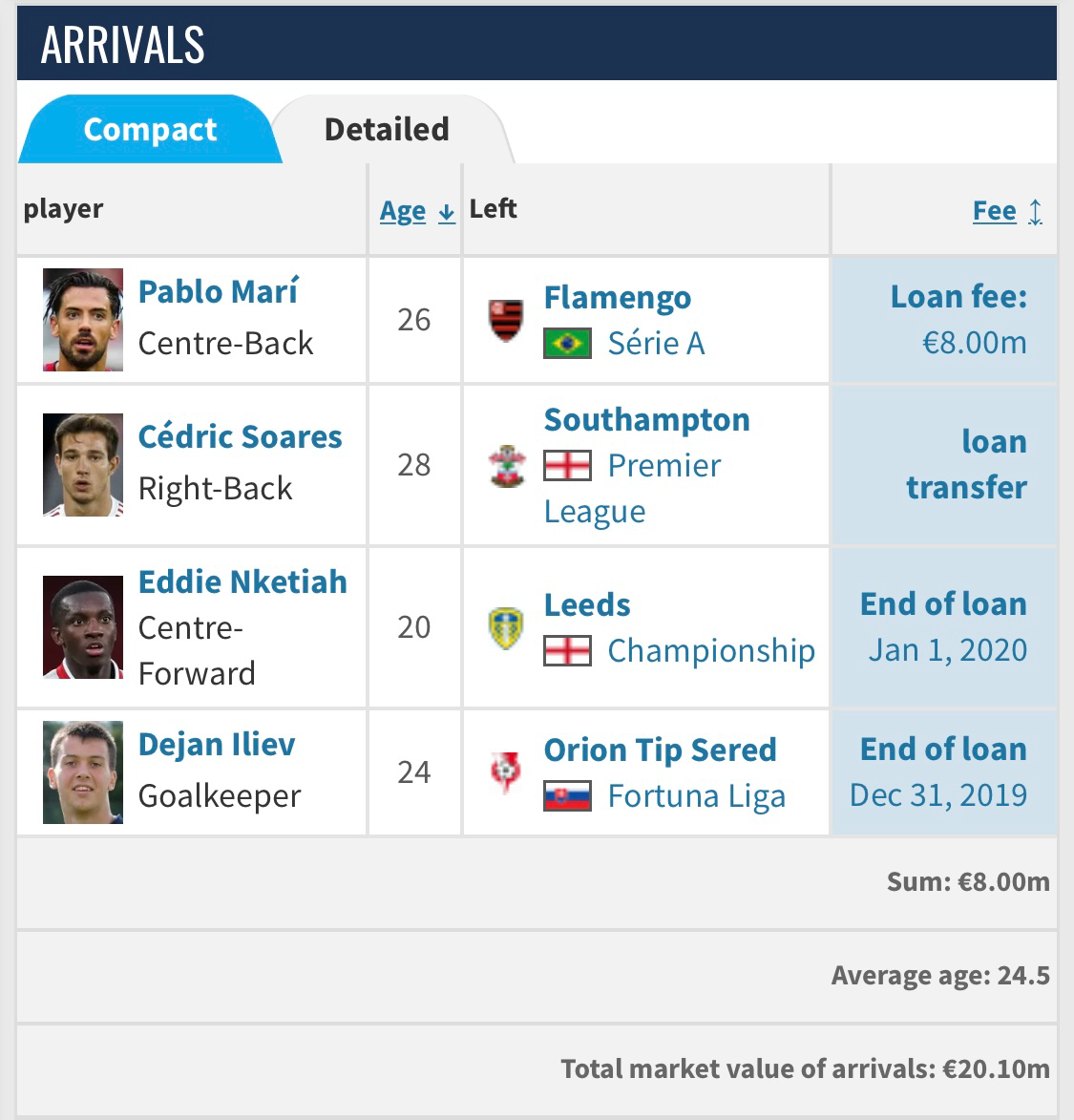Image resolution: width=1074 pixels, height=1120 pixels.
Task: Open the Série A league link
Action: (x=656, y=343)
